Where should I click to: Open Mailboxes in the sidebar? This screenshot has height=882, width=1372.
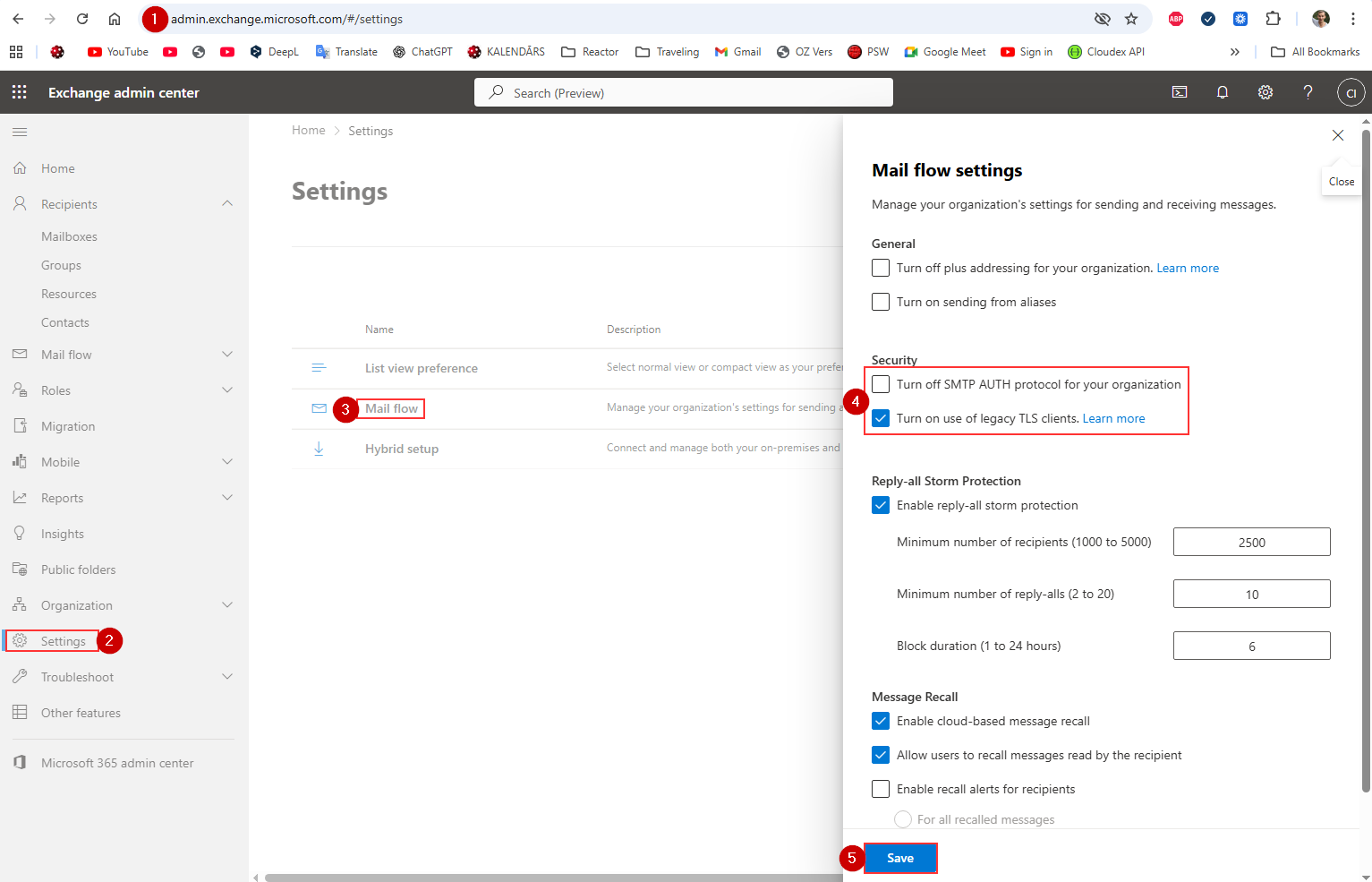click(69, 236)
